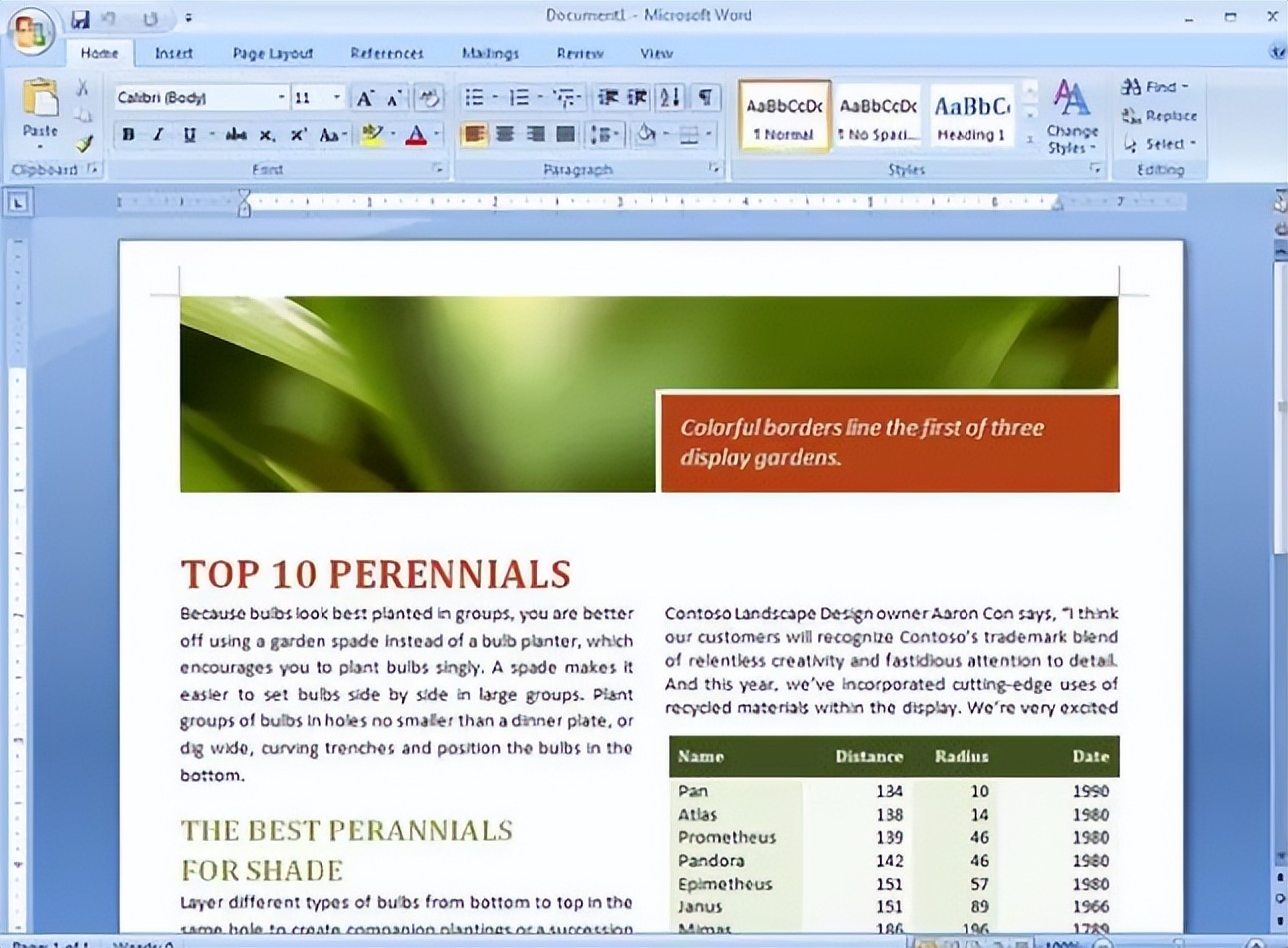Open the font size dropdown

pos(337,97)
